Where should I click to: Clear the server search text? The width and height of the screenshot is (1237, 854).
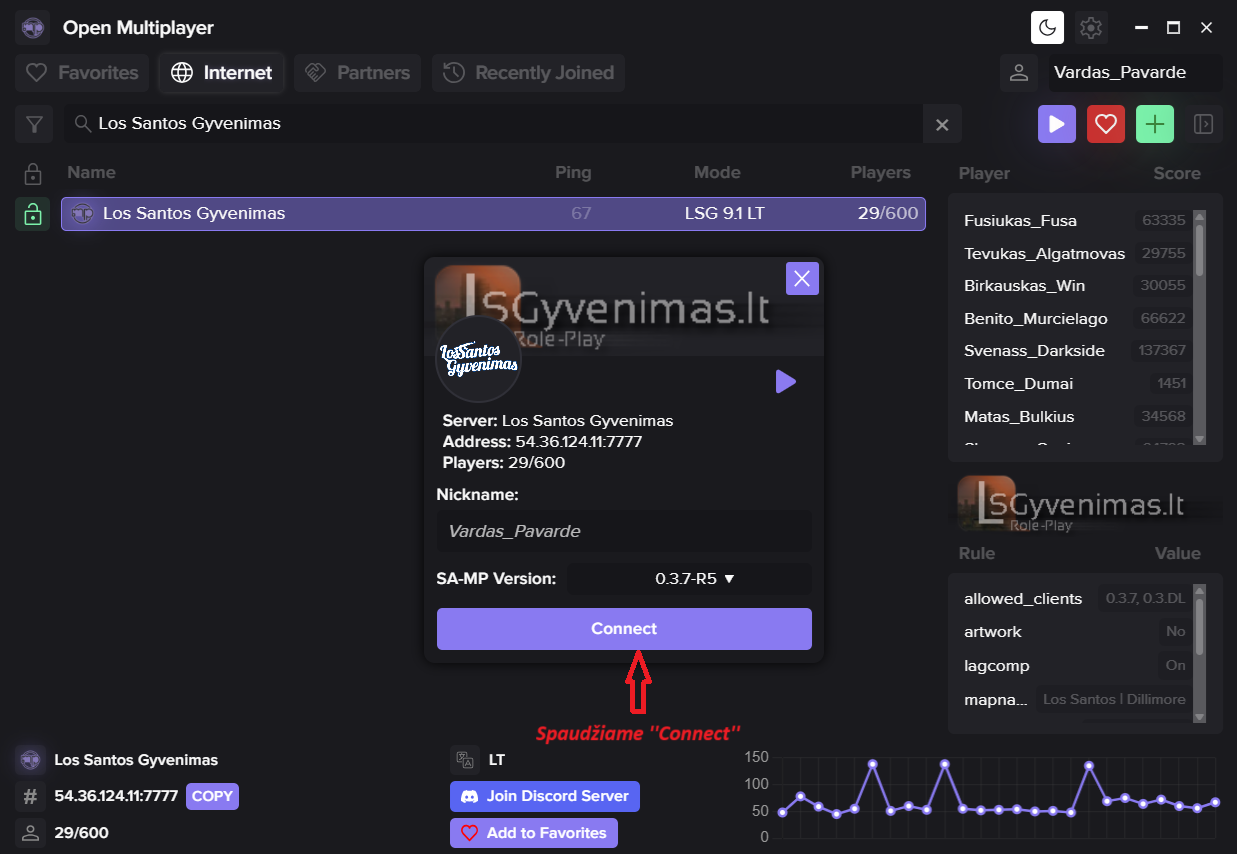pos(941,124)
